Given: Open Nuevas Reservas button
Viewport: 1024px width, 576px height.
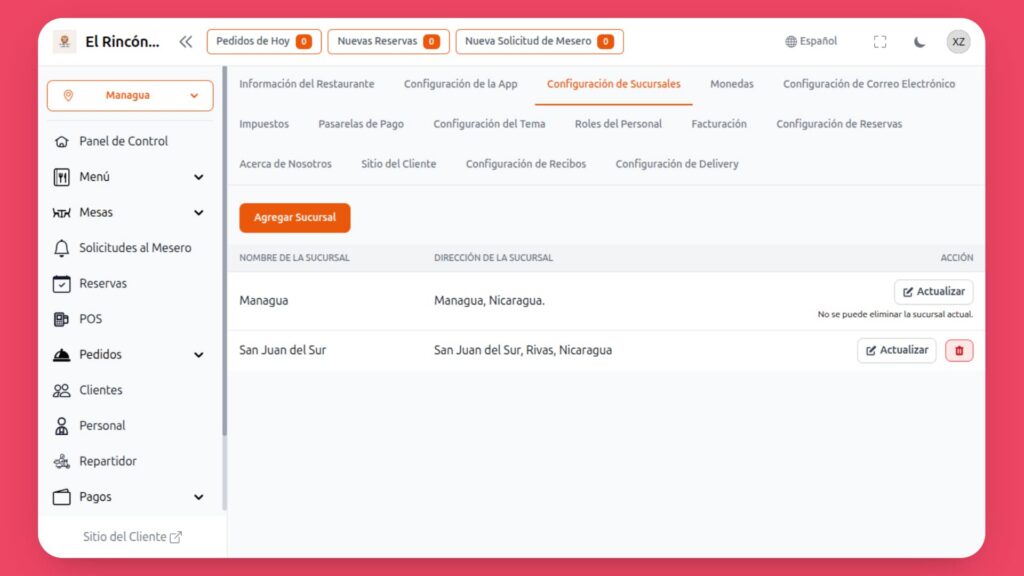Looking at the screenshot, I should point(388,42).
